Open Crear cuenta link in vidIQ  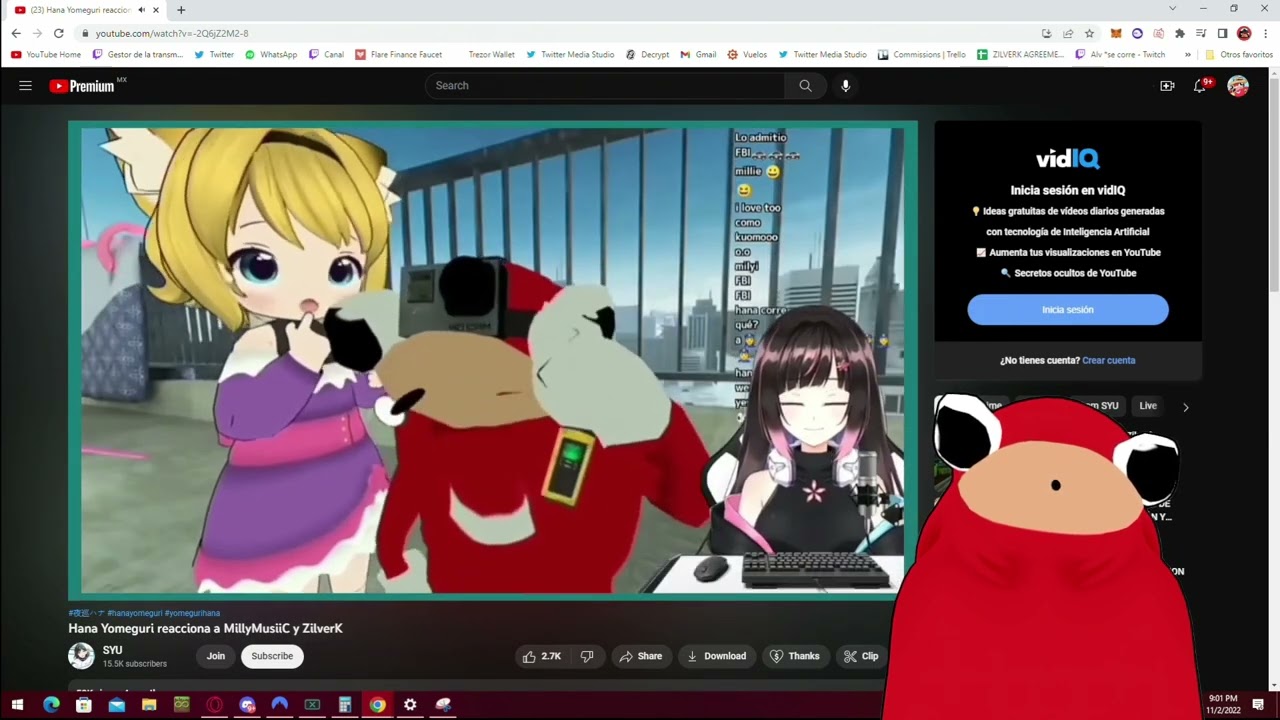(1109, 360)
